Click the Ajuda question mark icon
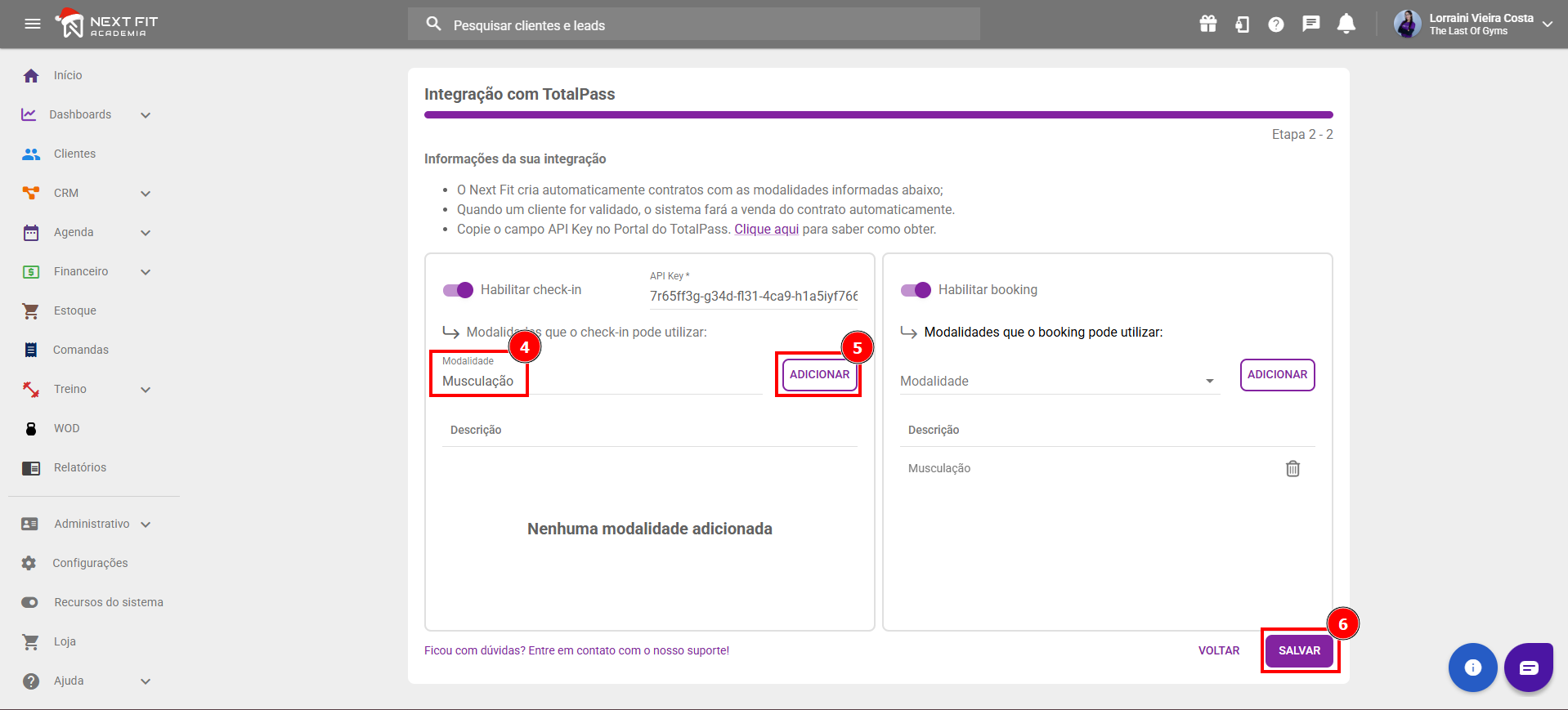This screenshot has height=710, width=1568. pyautogui.click(x=31, y=681)
